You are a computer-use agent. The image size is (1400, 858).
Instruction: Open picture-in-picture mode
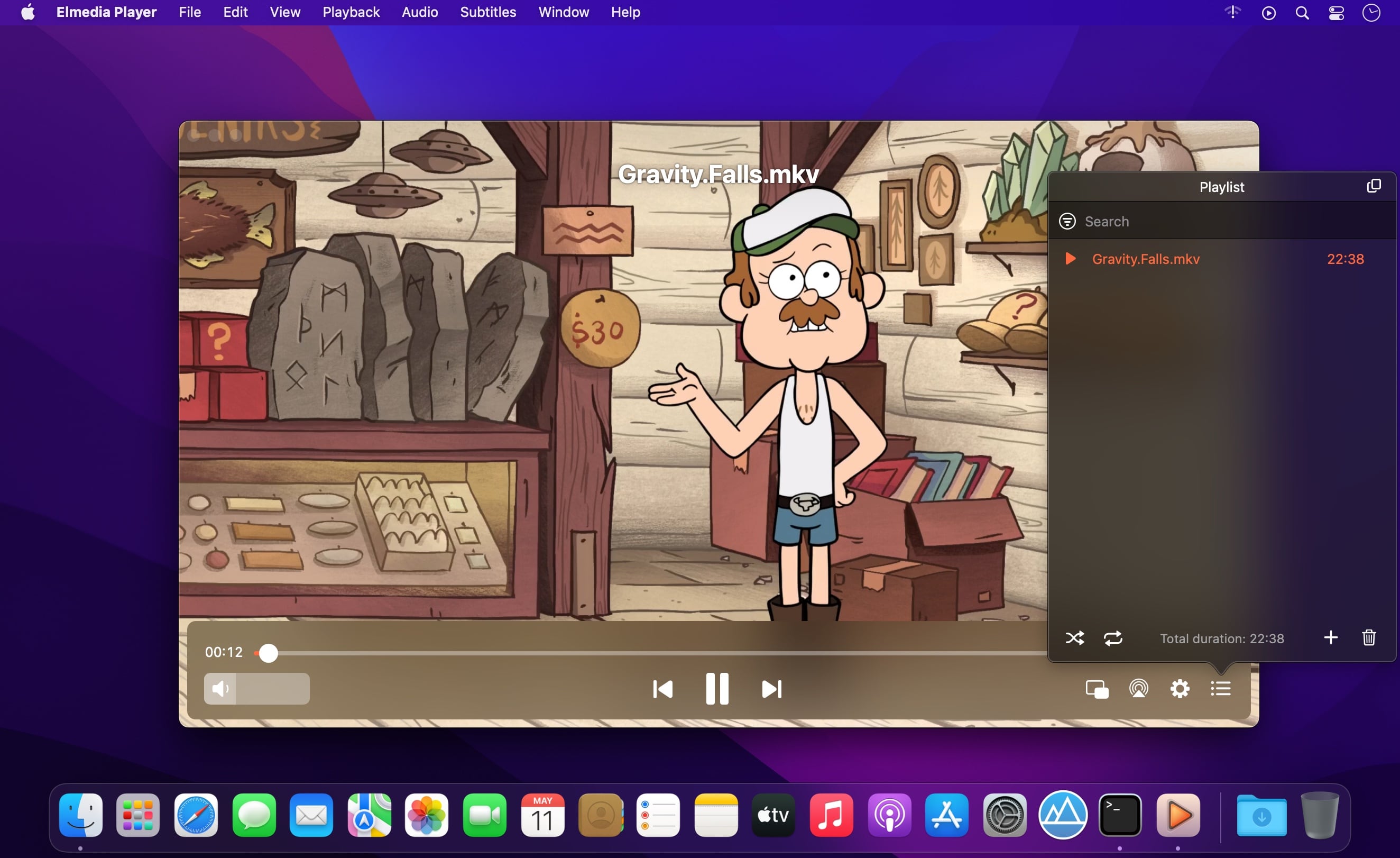point(1097,689)
